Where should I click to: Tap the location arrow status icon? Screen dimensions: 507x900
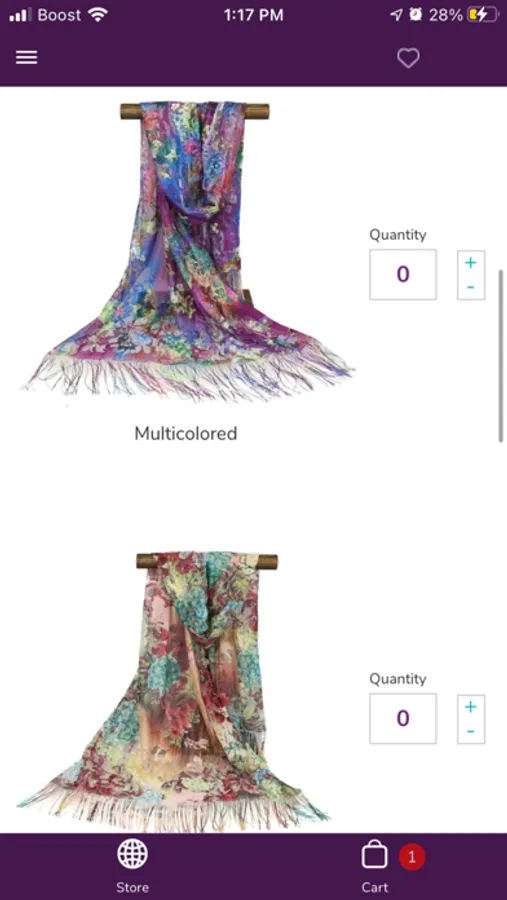(x=396, y=15)
